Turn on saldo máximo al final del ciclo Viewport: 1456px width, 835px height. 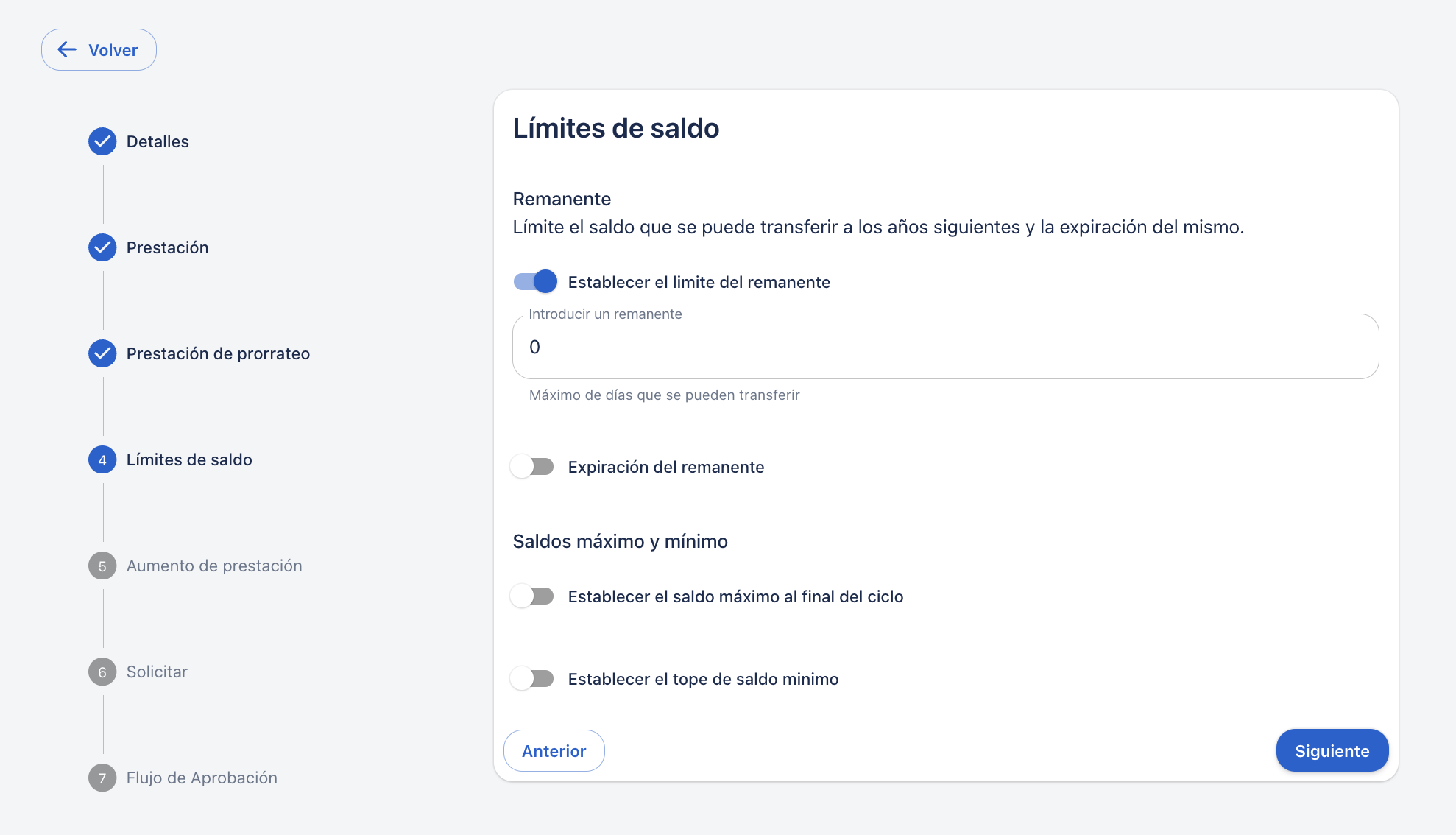[533, 596]
